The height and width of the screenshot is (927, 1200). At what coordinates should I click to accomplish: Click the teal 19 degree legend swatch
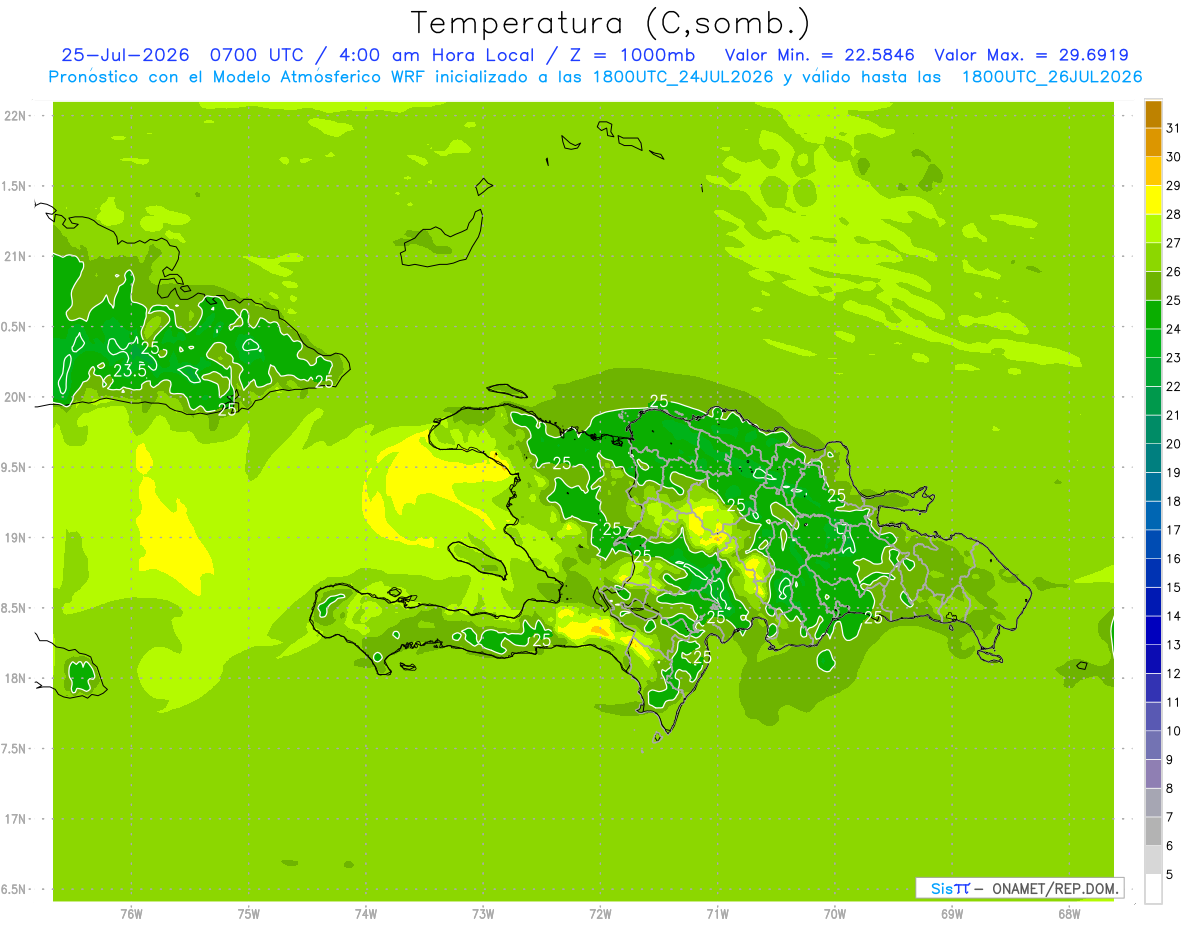pos(1153,458)
